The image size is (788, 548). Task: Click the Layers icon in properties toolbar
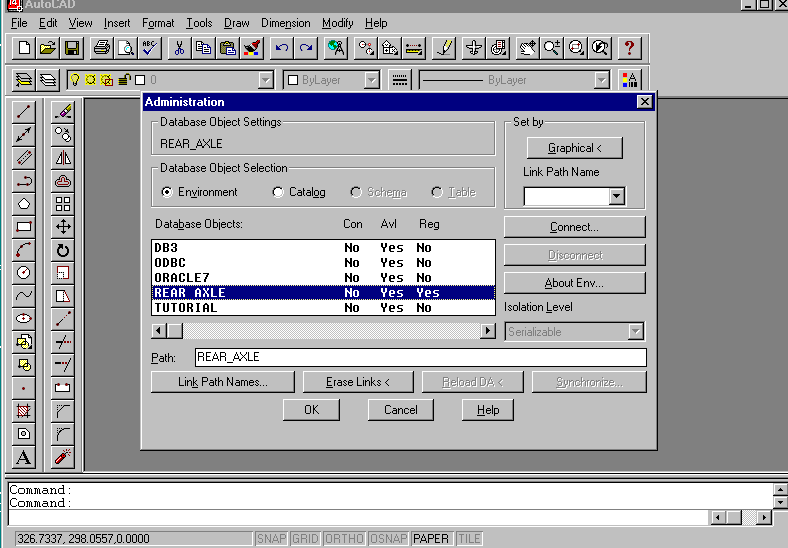click(24, 80)
